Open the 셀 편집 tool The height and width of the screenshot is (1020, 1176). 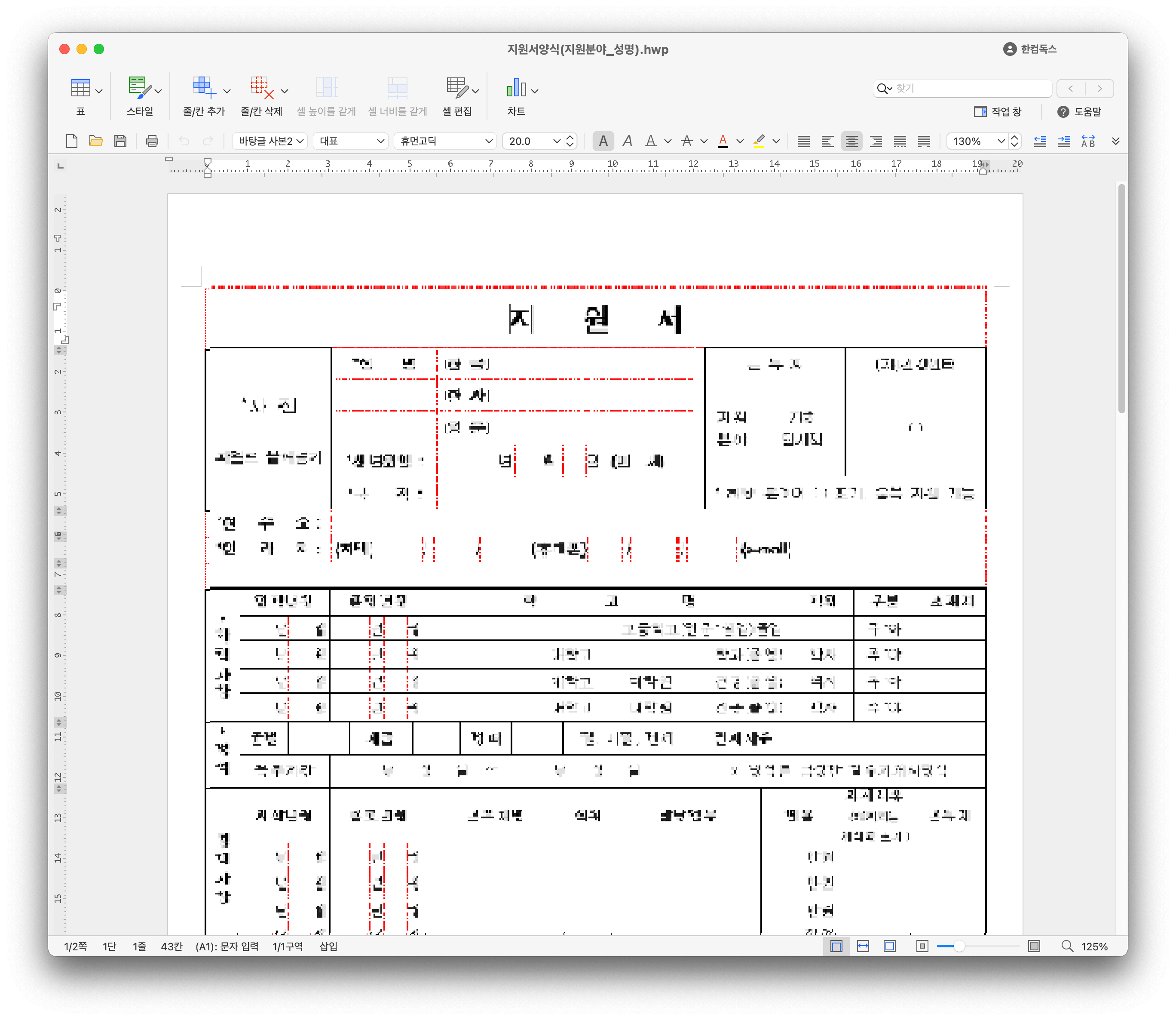[x=457, y=88]
